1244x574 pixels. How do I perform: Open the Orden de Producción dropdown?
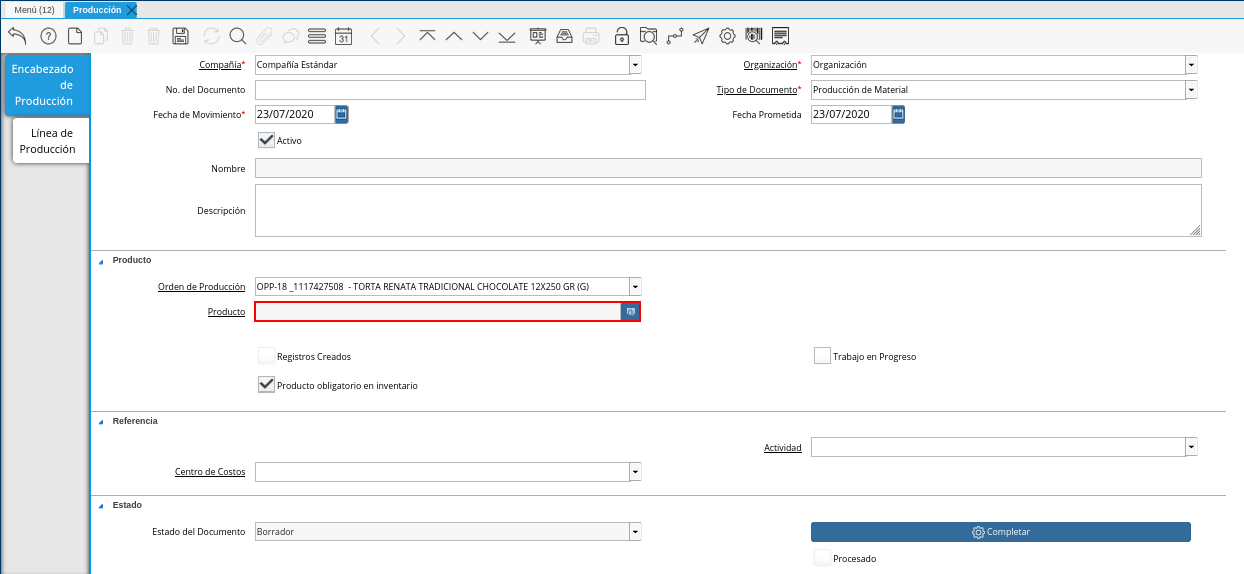coord(635,287)
